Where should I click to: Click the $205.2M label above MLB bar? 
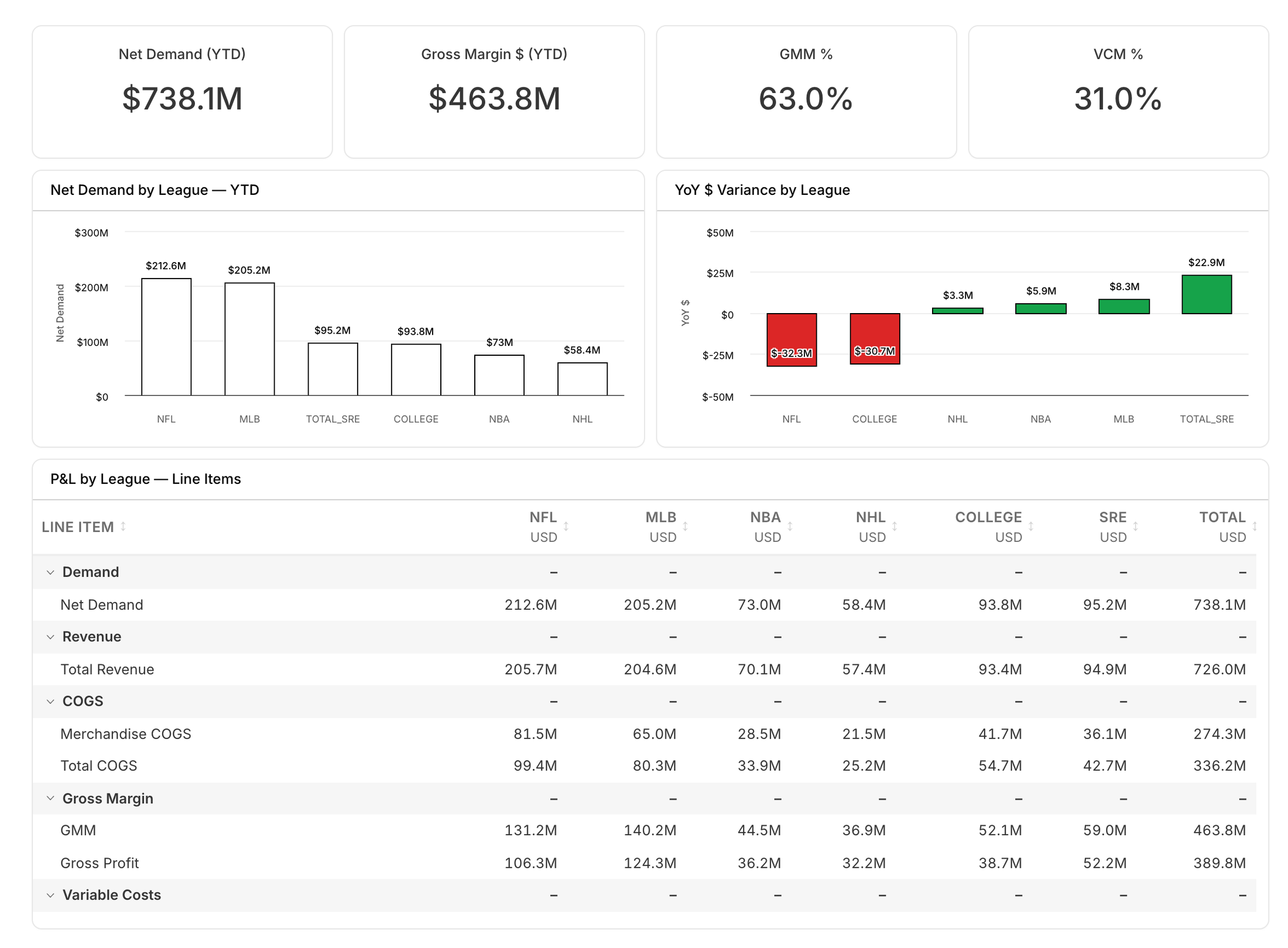(x=249, y=270)
